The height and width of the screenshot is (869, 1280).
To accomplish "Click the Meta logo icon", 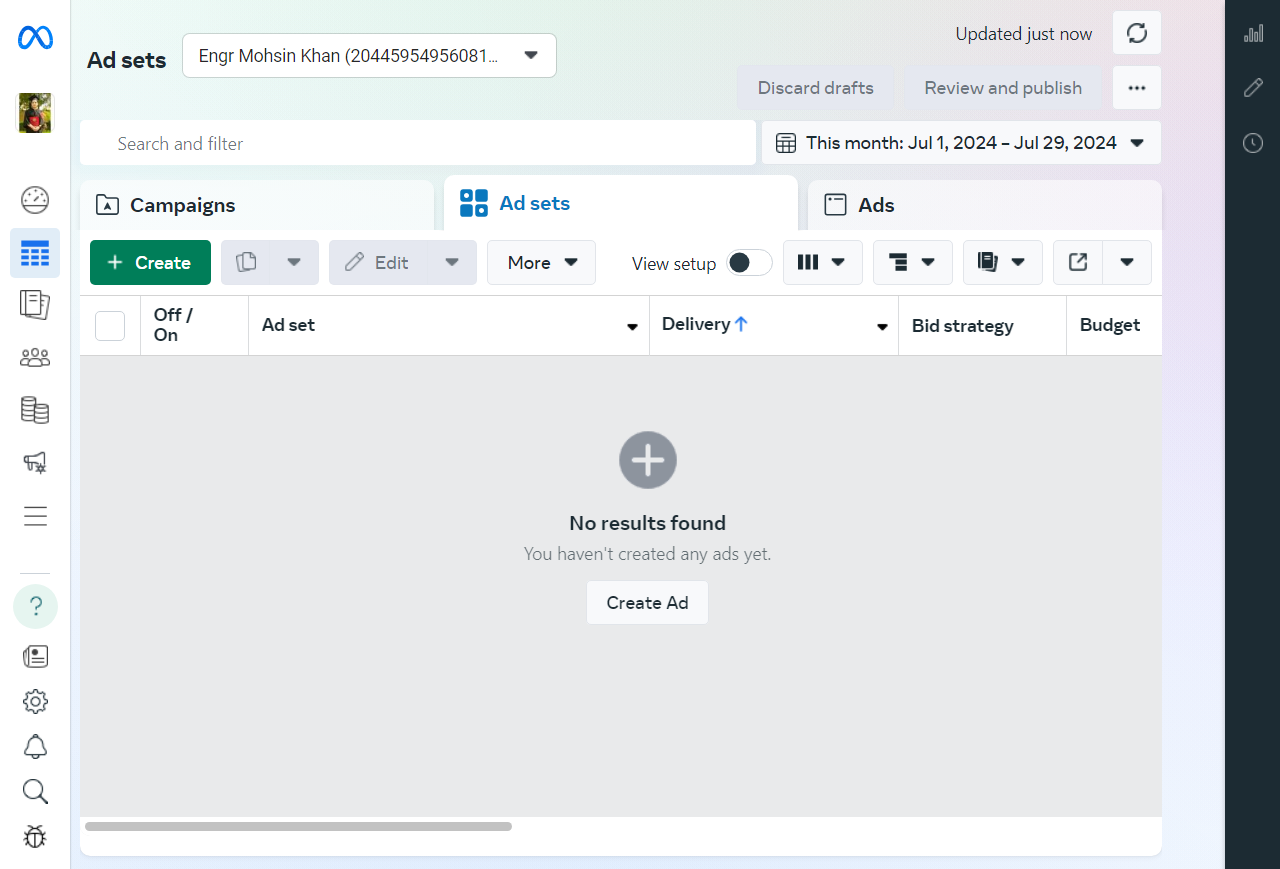I will [x=35, y=39].
